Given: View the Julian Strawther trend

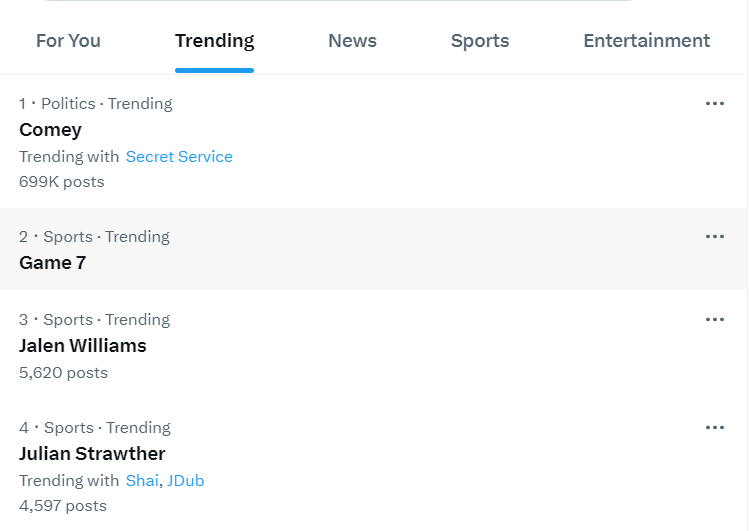Looking at the screenshot, I should coord(92,454).
